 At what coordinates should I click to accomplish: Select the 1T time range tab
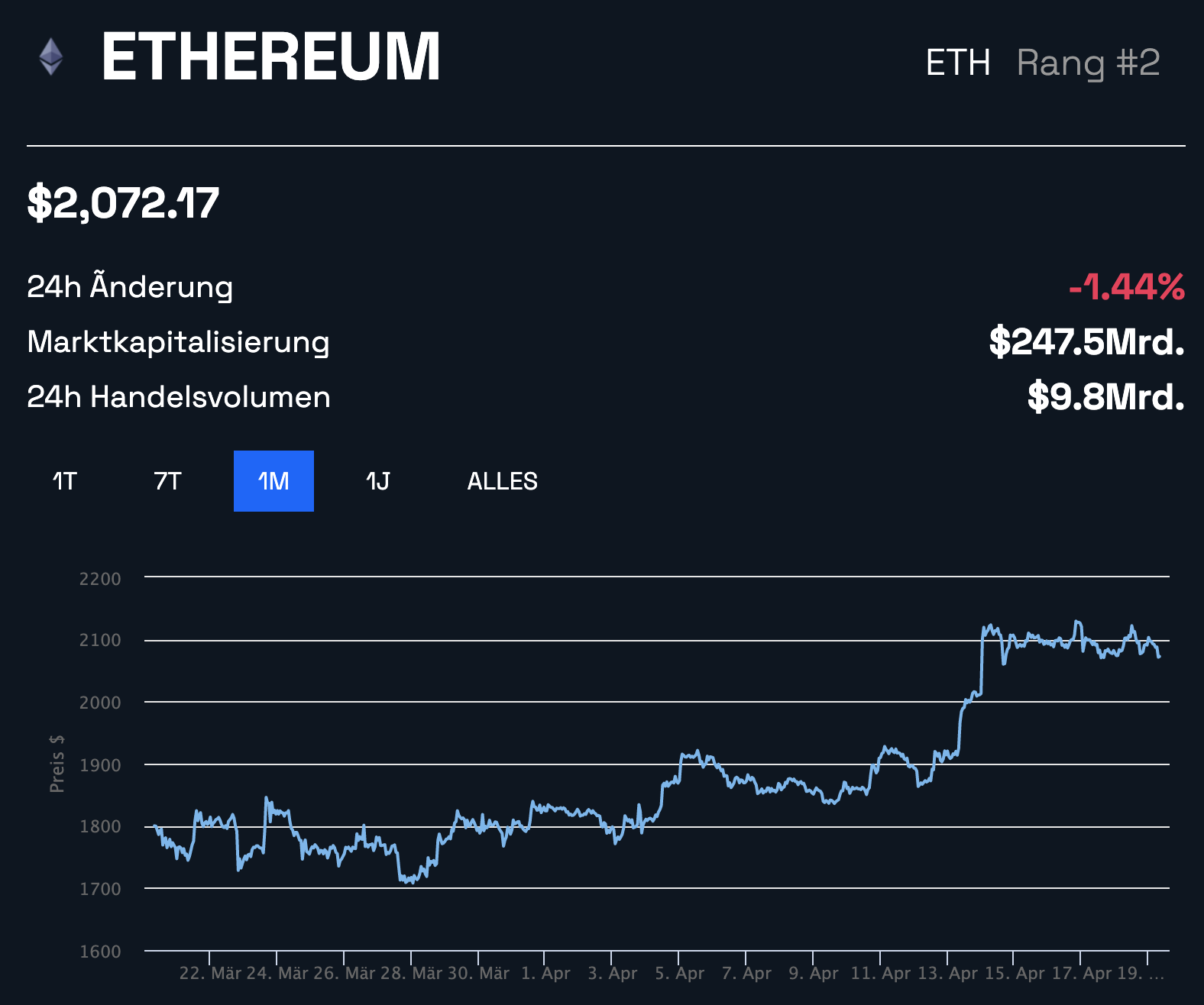click(x=65, y=481)
